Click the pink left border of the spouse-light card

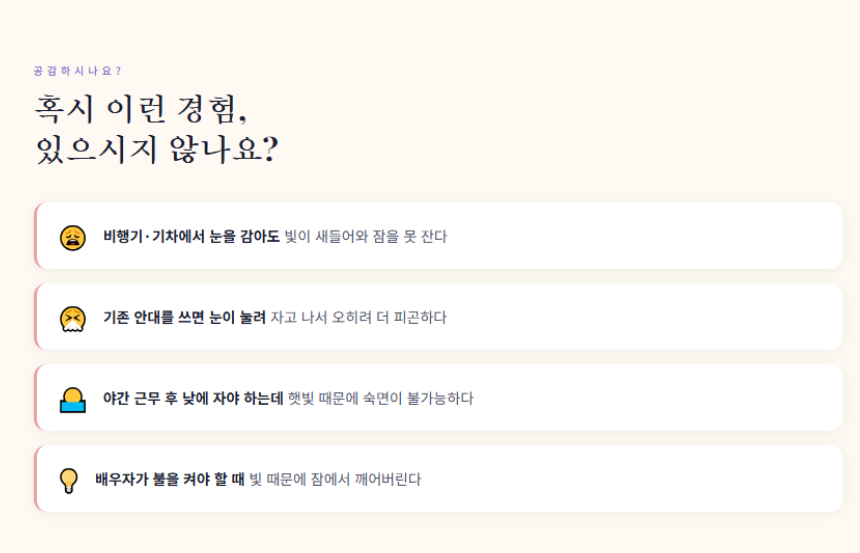36,480
